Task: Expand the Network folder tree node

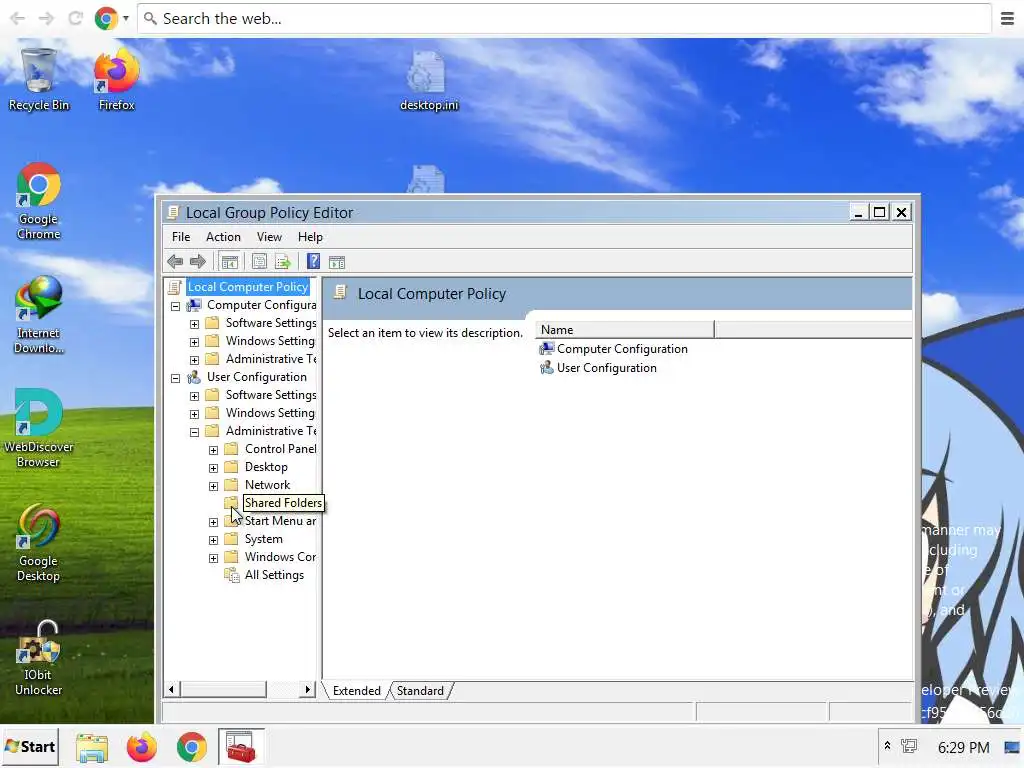Action: coord(213,486)
